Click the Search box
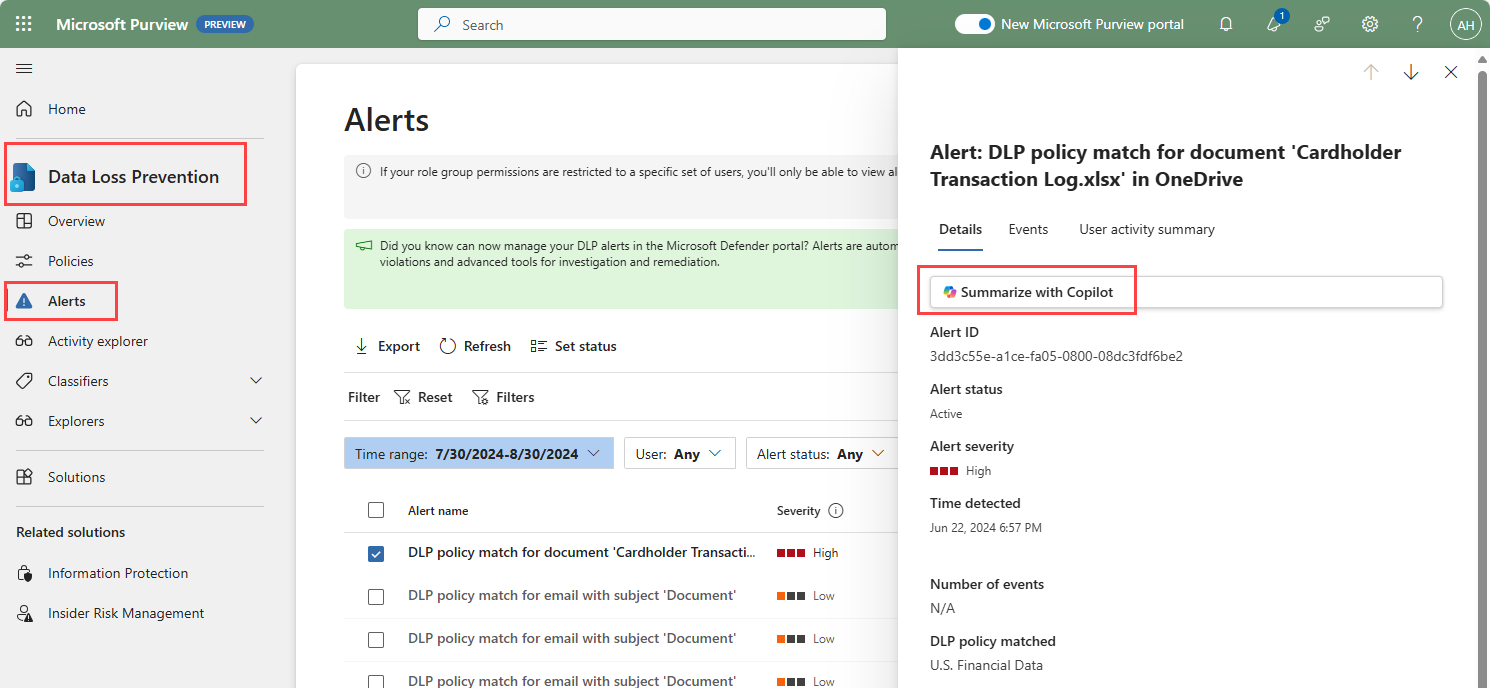This screenshot has height=688, width=1490. (x=652, y=24)
